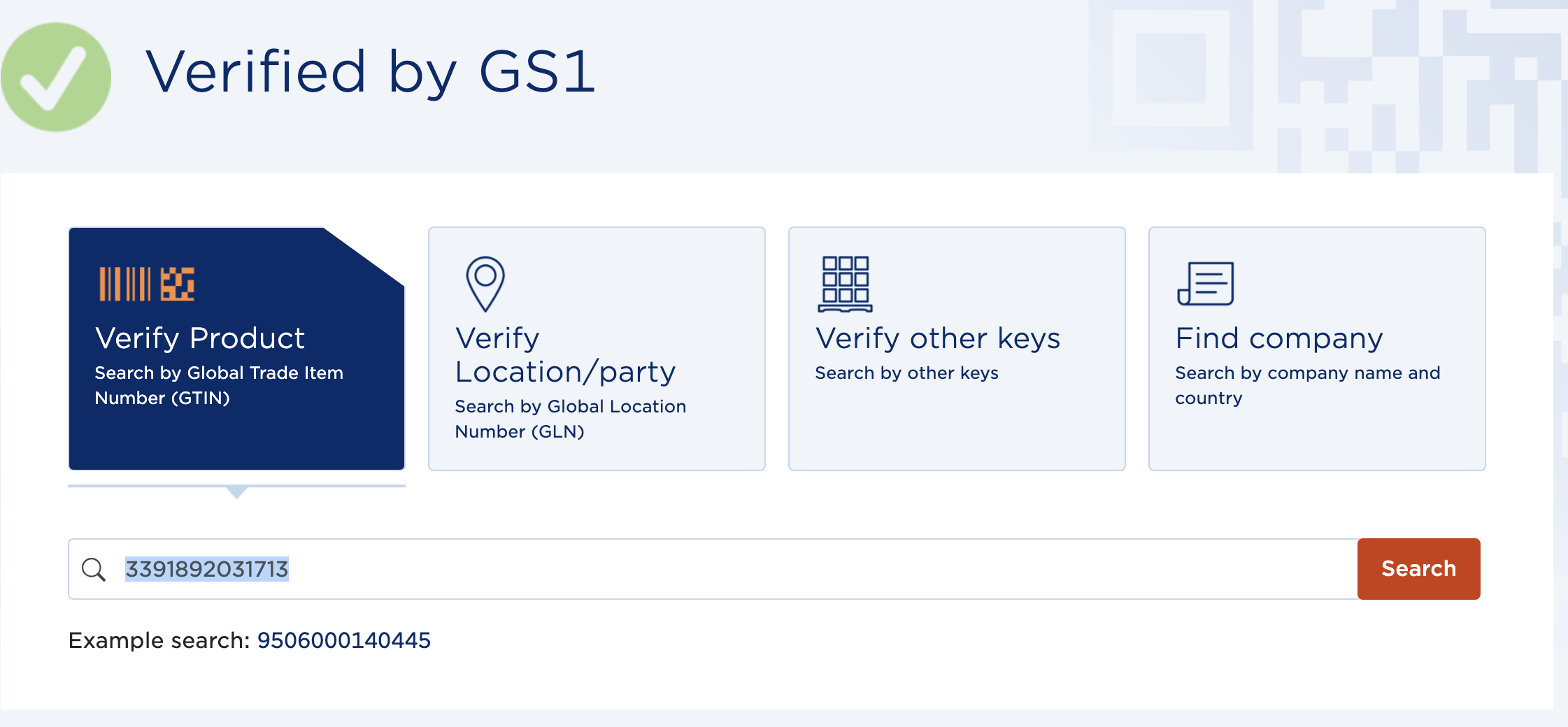Click the pallet grid icon for other keys
Viewport: 1568px width, 727px height.
pyautogui.click(x=846, y=284)
